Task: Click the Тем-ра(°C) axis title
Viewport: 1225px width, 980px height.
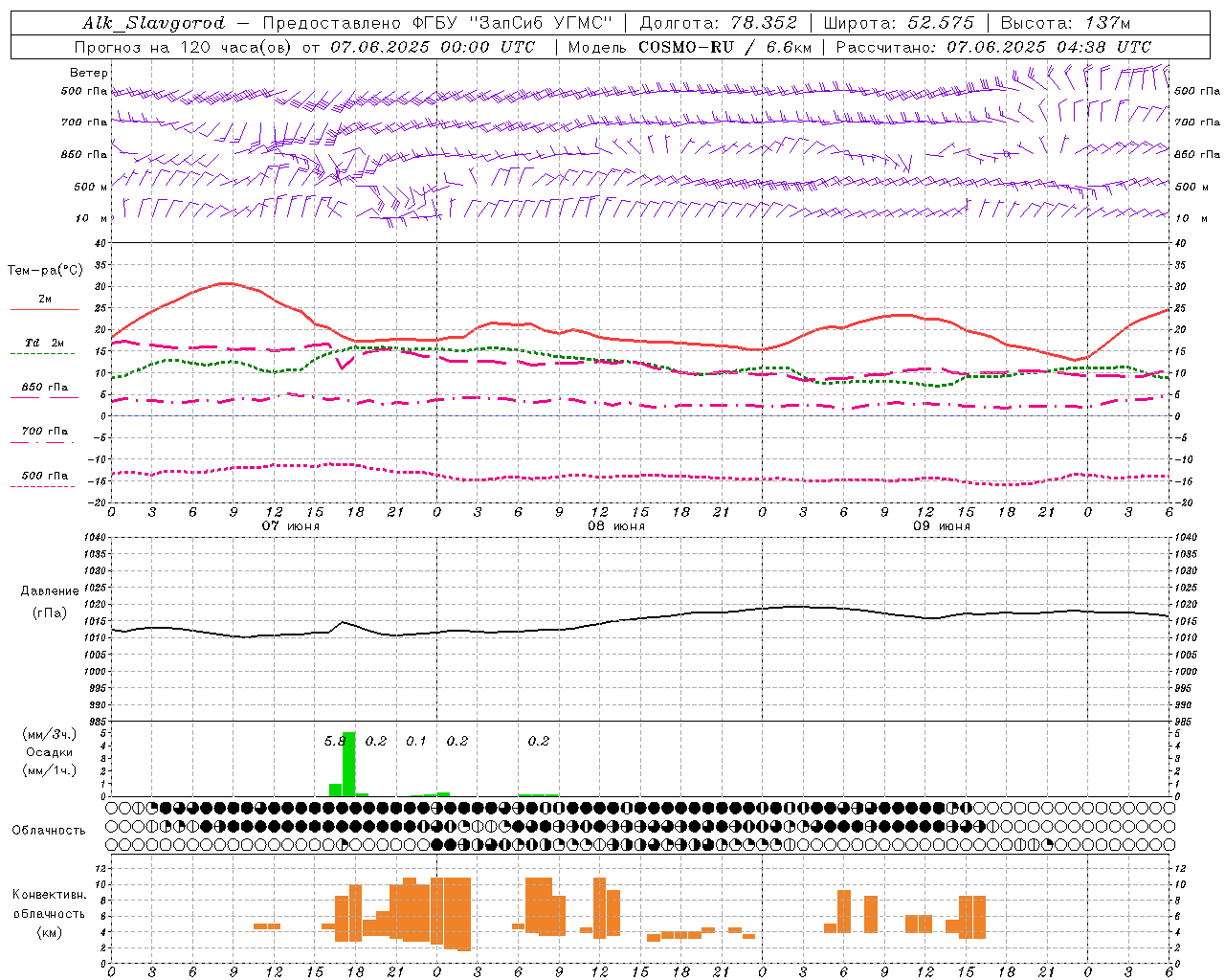Action: pos(45,271)
